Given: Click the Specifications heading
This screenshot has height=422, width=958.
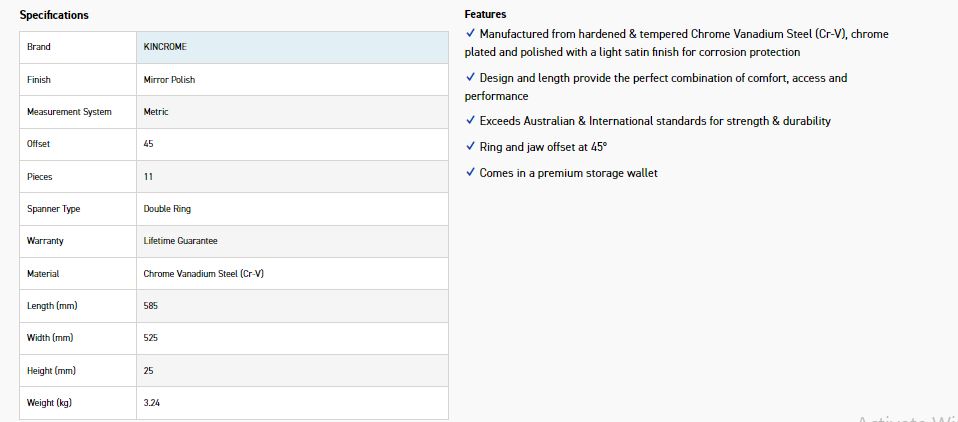Looking at the screenshot, I should coord(54,15).
